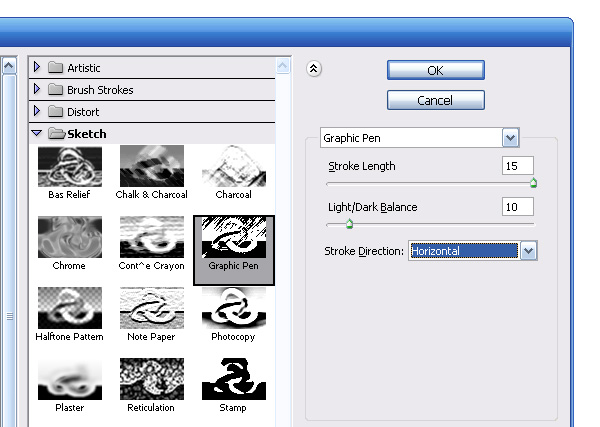
Task: Pick the Note Paper filter thumbnail
Action: pyautogui.click(x=152, y=308)
